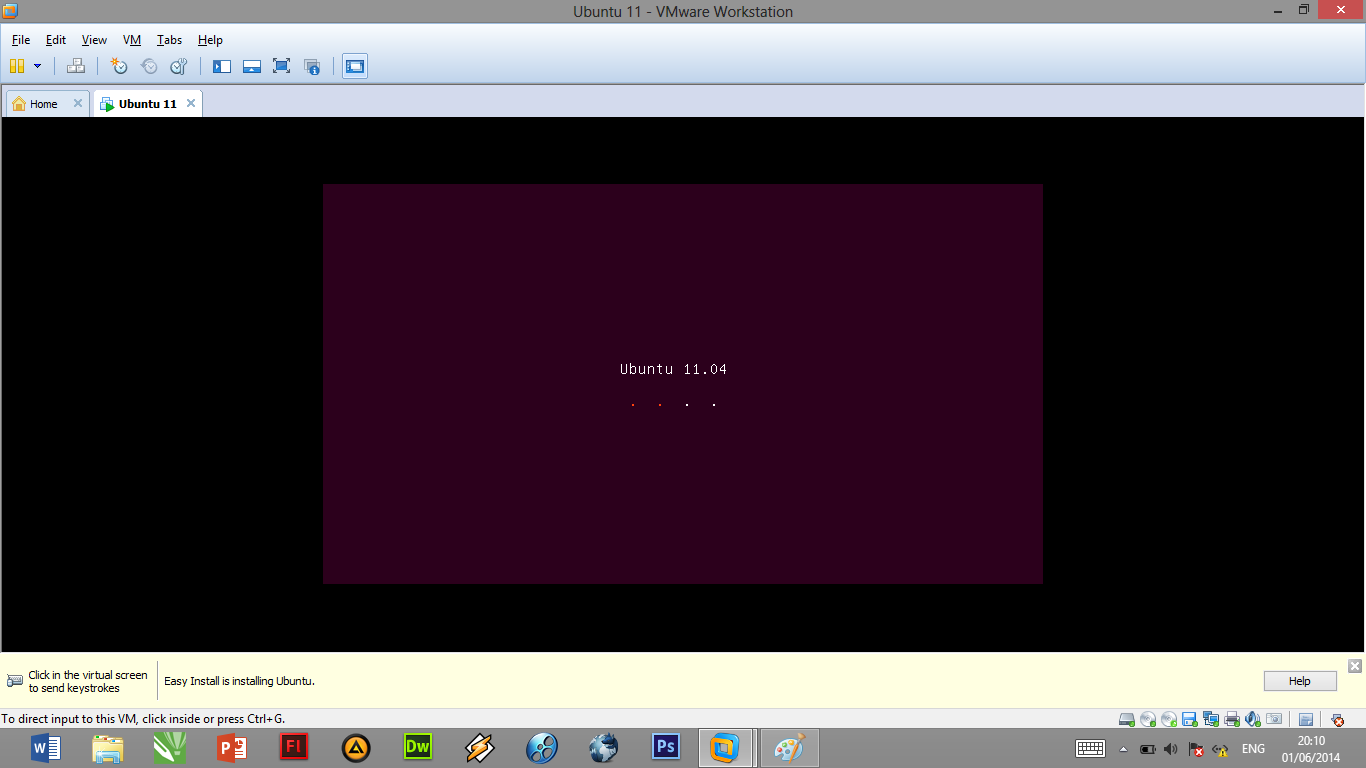Click the Unity mode toolbar icon
The image size is (1366, 768).
pyautogui.click(x=312, y=66)
